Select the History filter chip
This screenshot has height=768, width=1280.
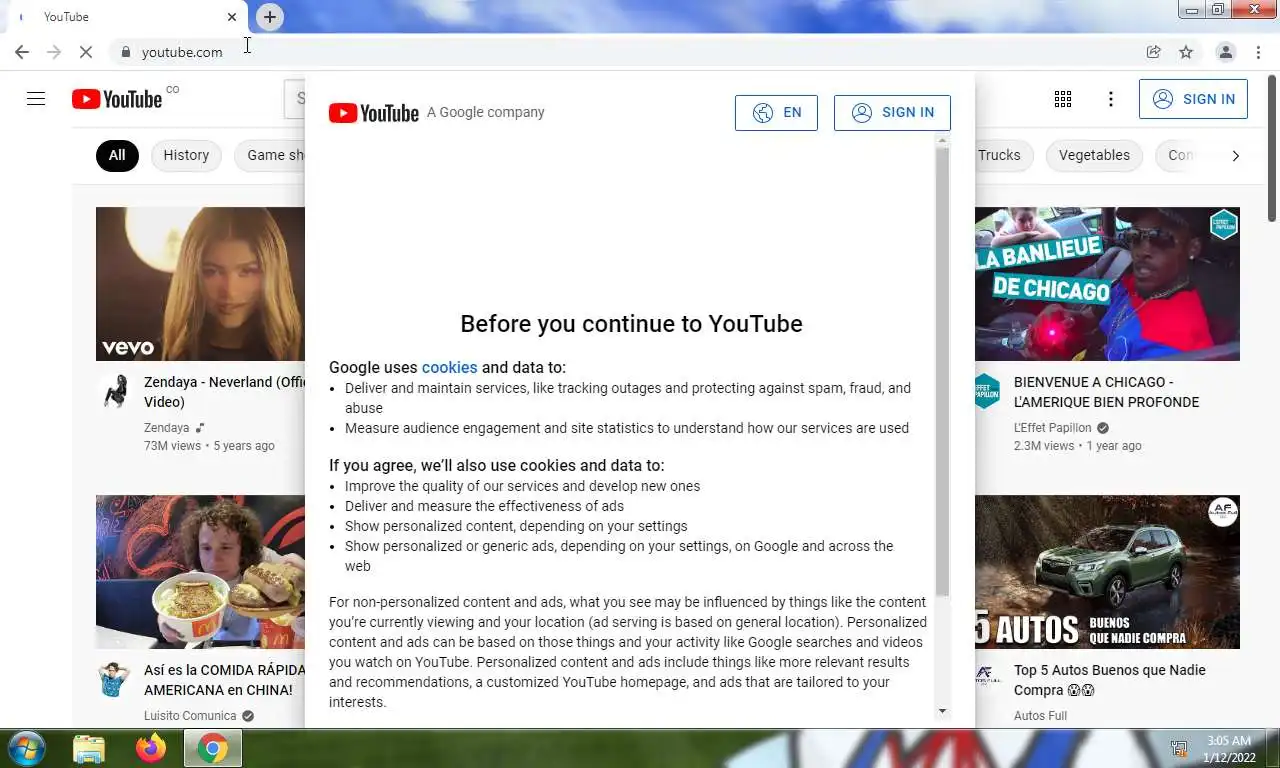(186, 155)
